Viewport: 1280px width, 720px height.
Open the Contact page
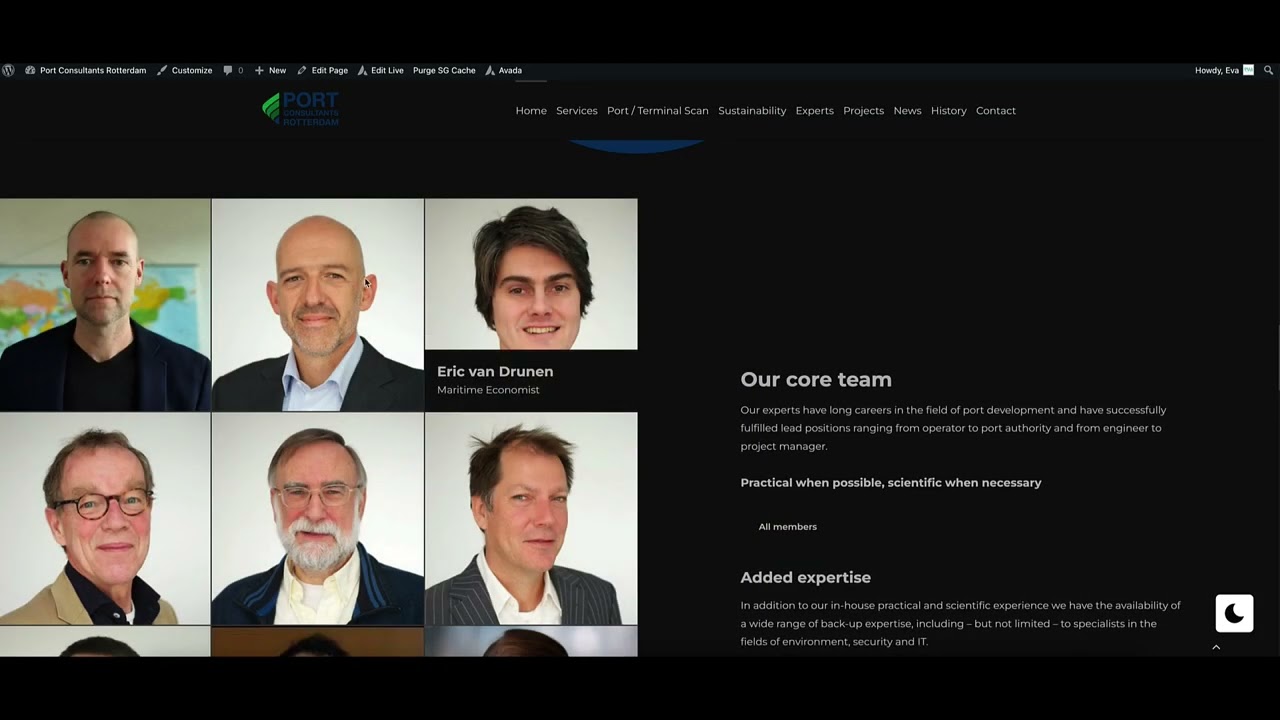996,111
